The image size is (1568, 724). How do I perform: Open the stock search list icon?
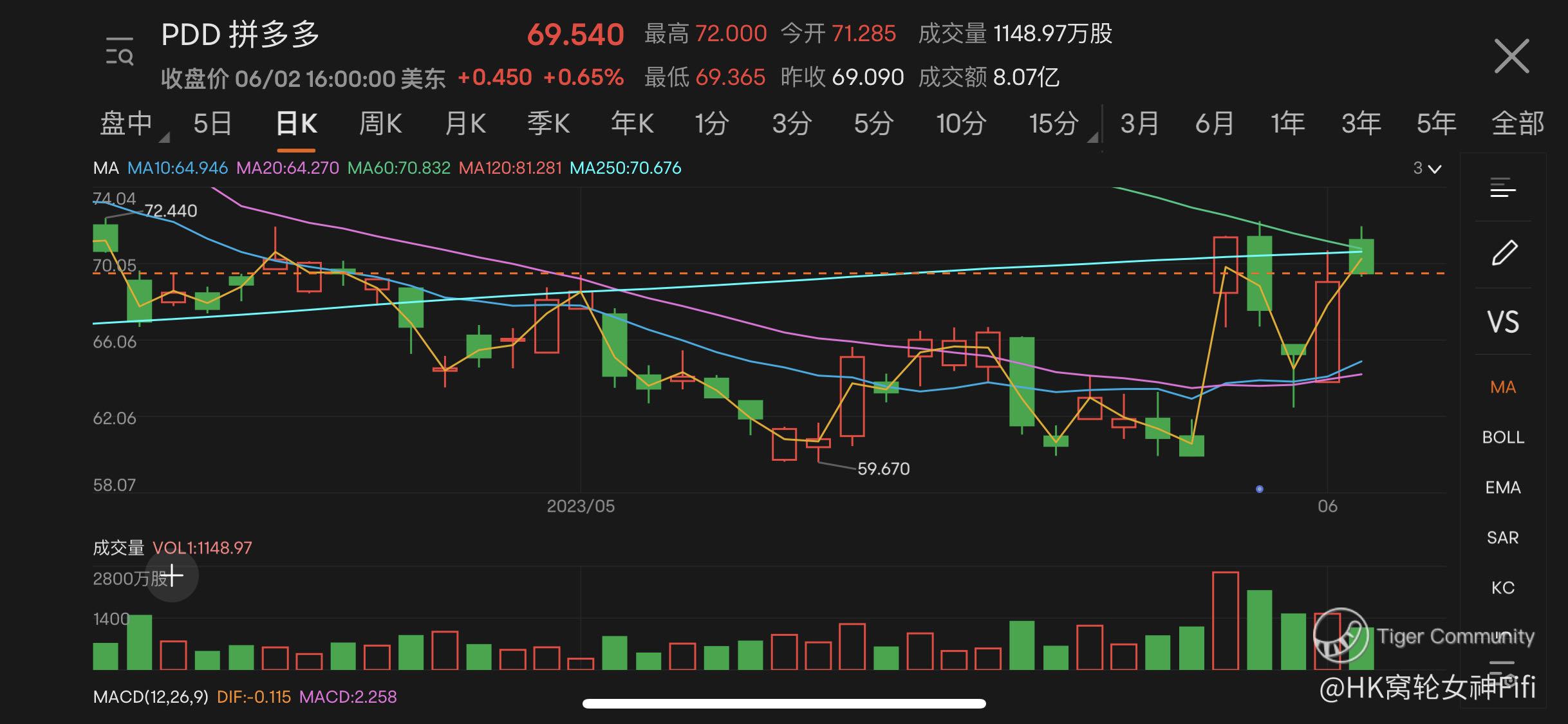[120, 51]
